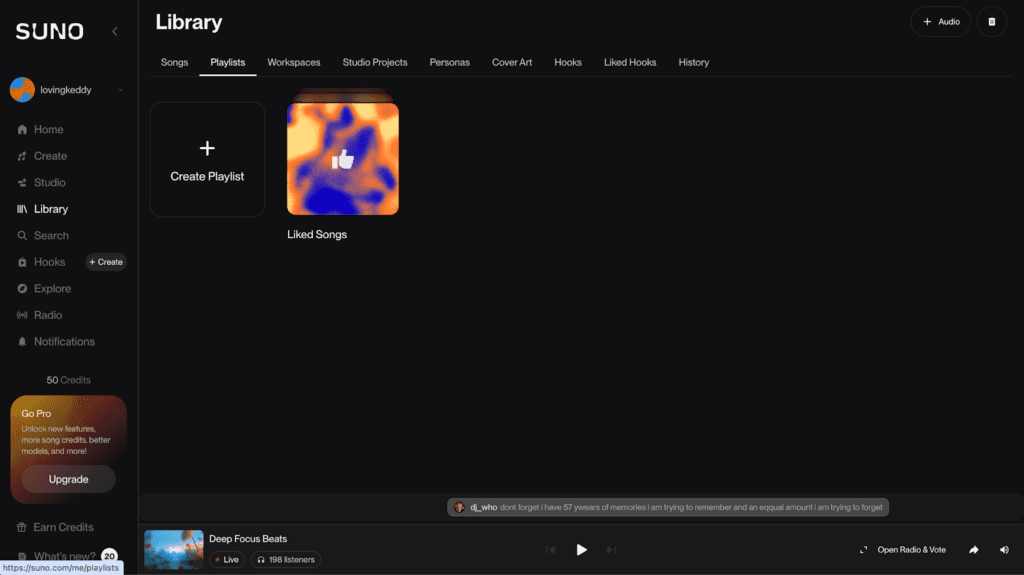The height and width of the screenshot is (575, 1024).
Task: Click the + Audio upload button
Action: click(x=940, y=21)
